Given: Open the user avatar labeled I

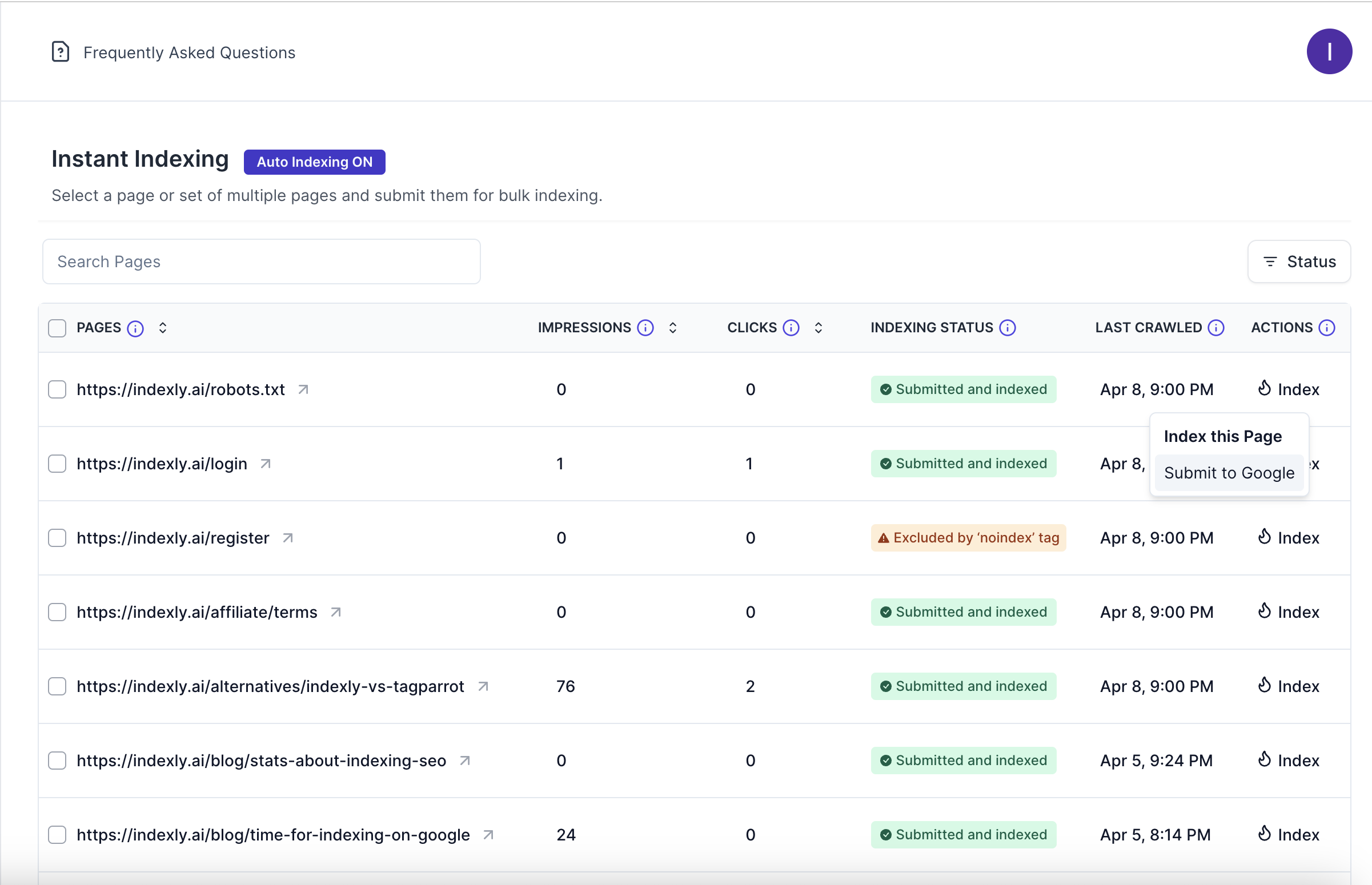Looking at the screenshot, I should 1329,52.
